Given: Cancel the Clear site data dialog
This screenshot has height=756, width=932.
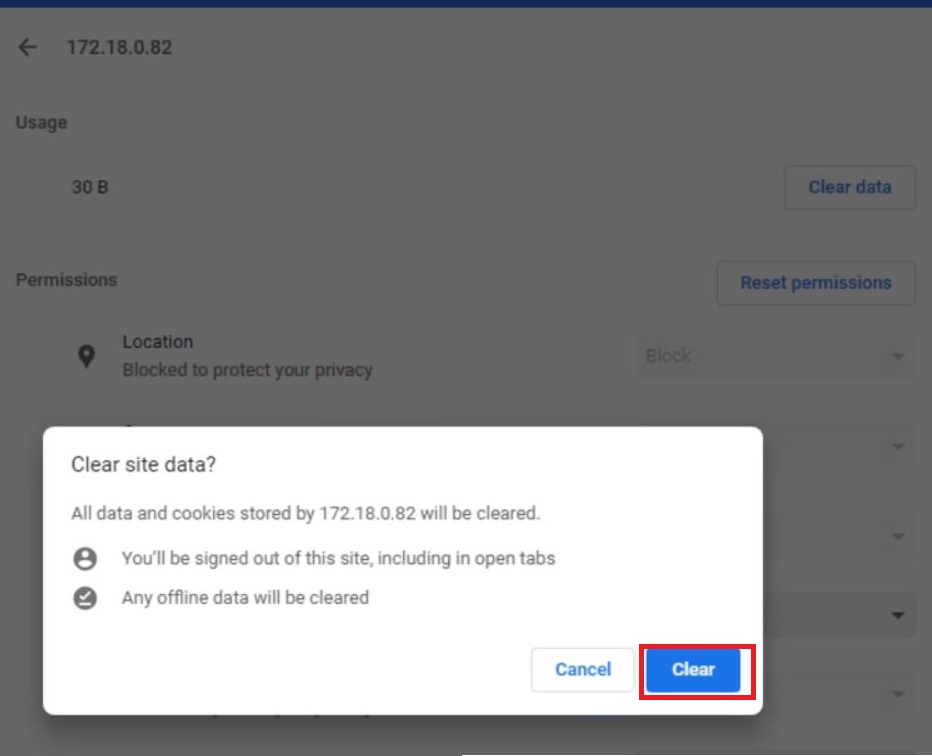Looking at the screenshot, I should pos(582,670).
